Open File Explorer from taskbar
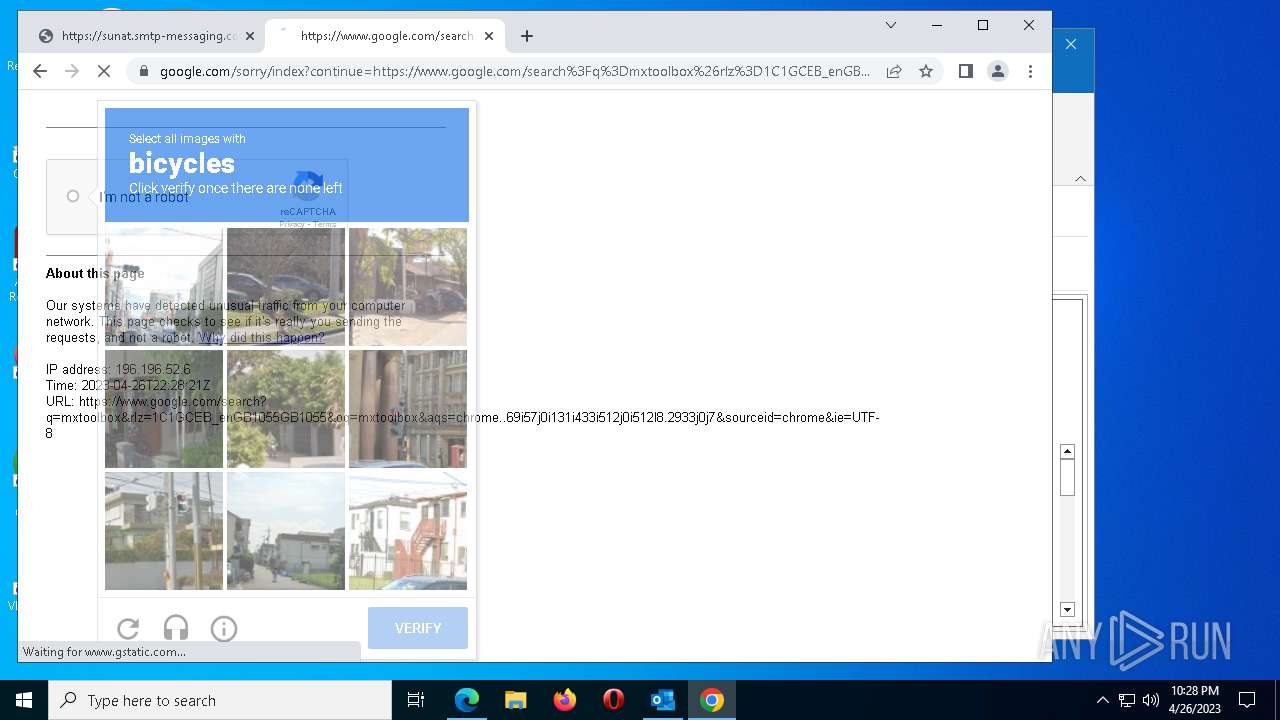The width and height of the screenshot is (1280, 720). tap(516, 700)
